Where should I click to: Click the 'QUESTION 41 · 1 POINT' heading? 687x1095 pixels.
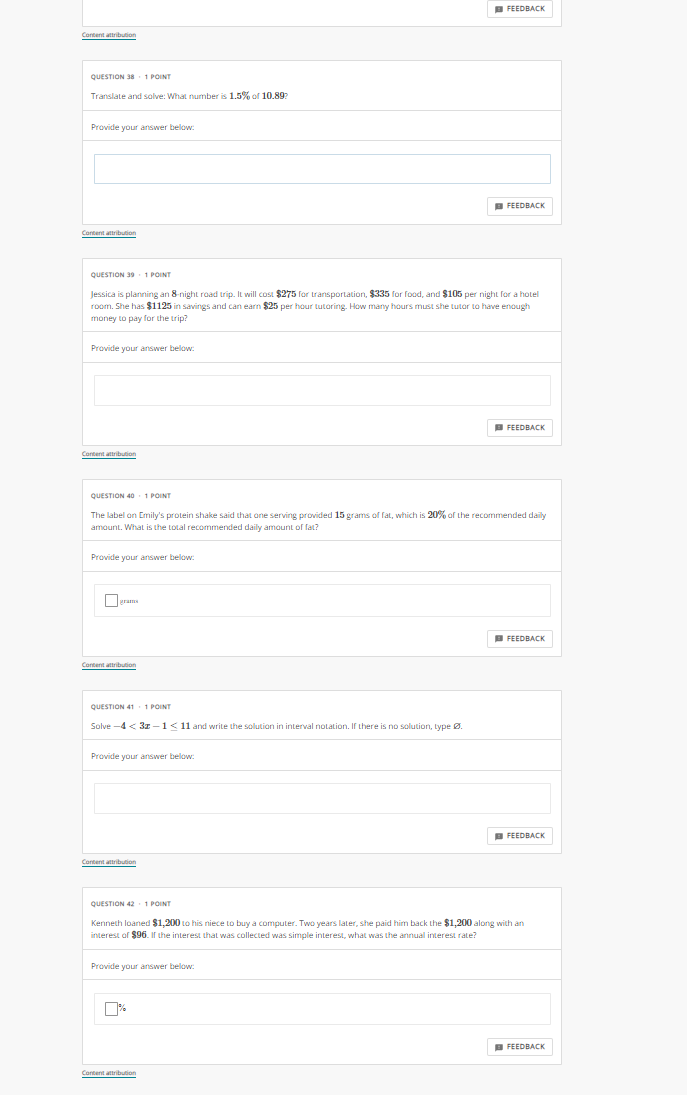(131, 707)
